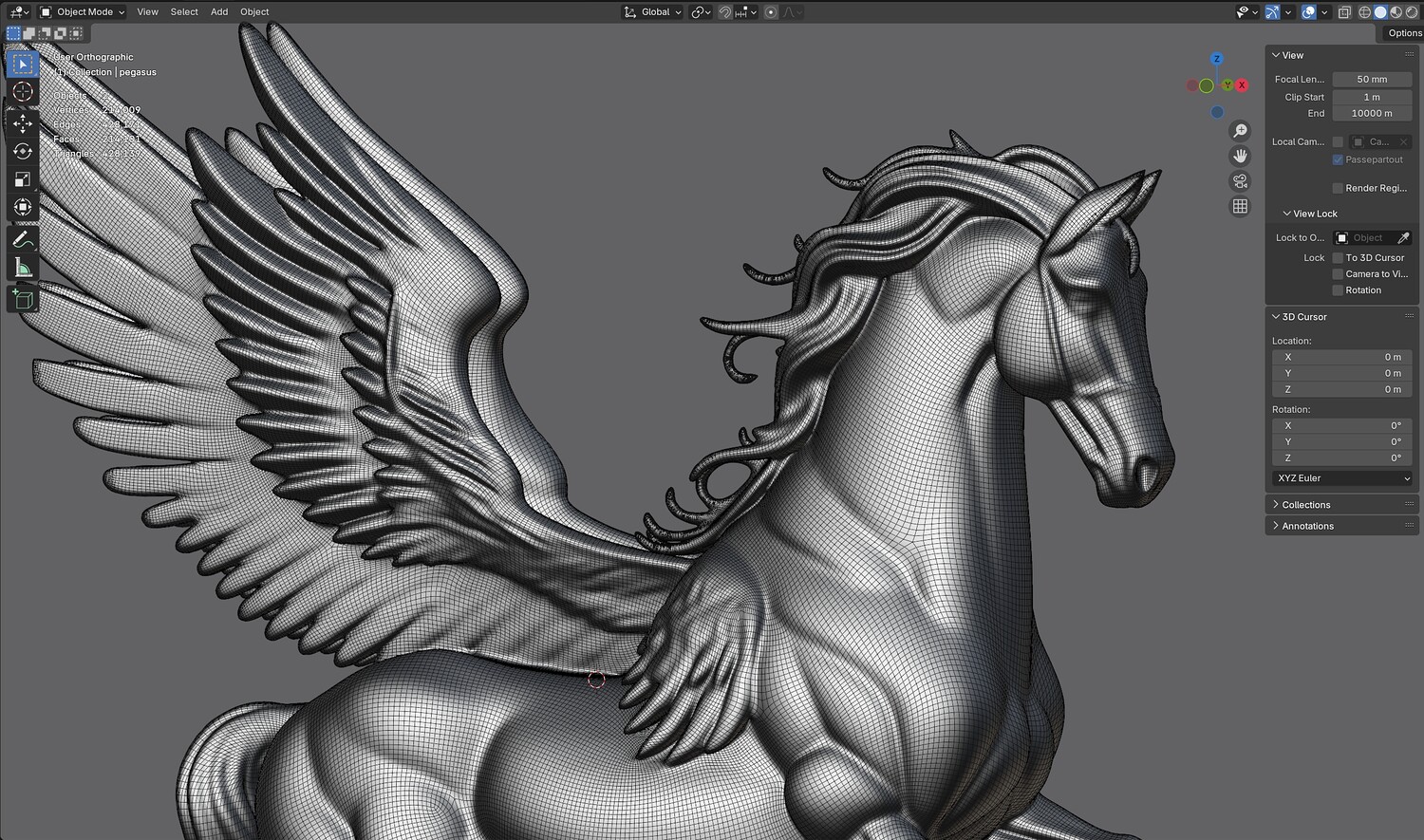
Task: Enable Lock To 3D Cursor checkbox
Action: pos(1338,258)
